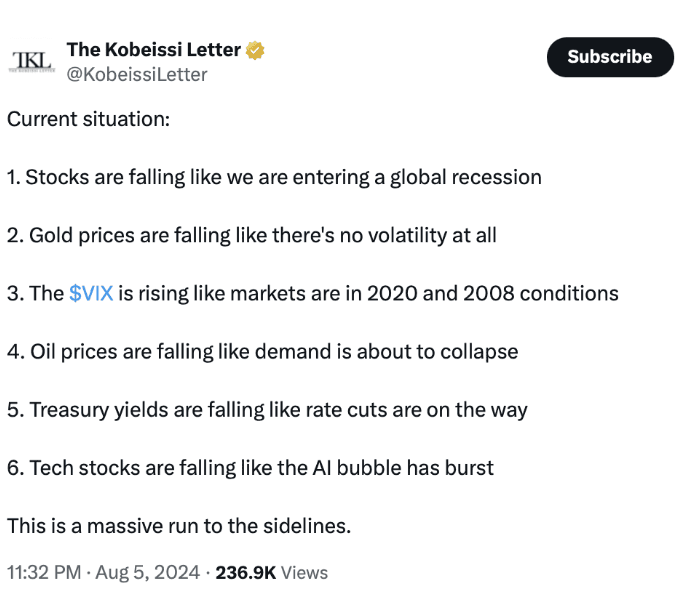Screen dimensions: 682x589
Task: Click the word 'conditions' in line three
Action: (x=569, y=293)
